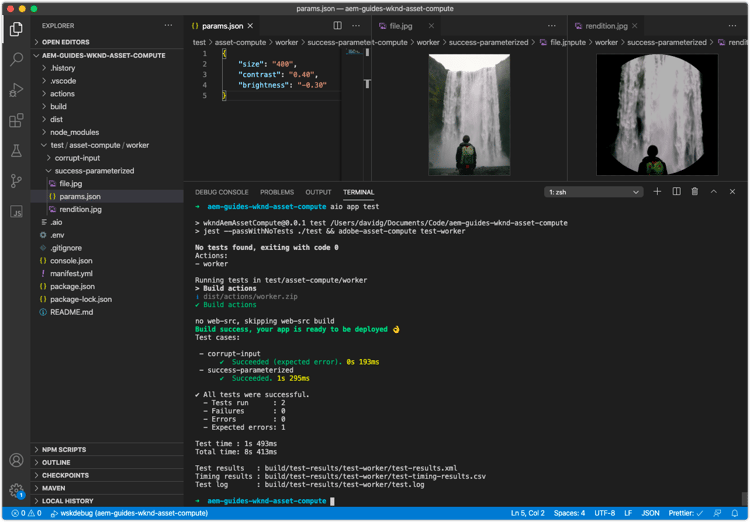
Task: Split the params.json editor to the right
Action: (x=337, y=26)
